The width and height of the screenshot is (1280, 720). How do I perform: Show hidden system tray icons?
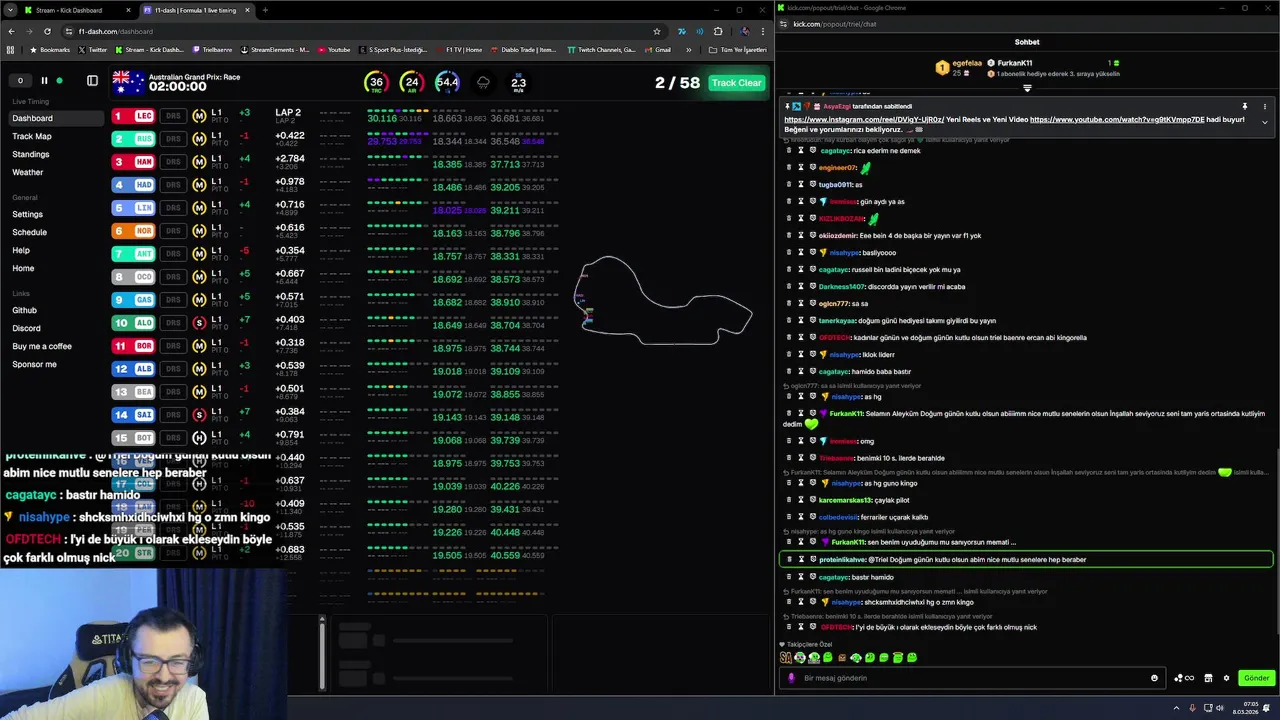(x=1175, y=708)
